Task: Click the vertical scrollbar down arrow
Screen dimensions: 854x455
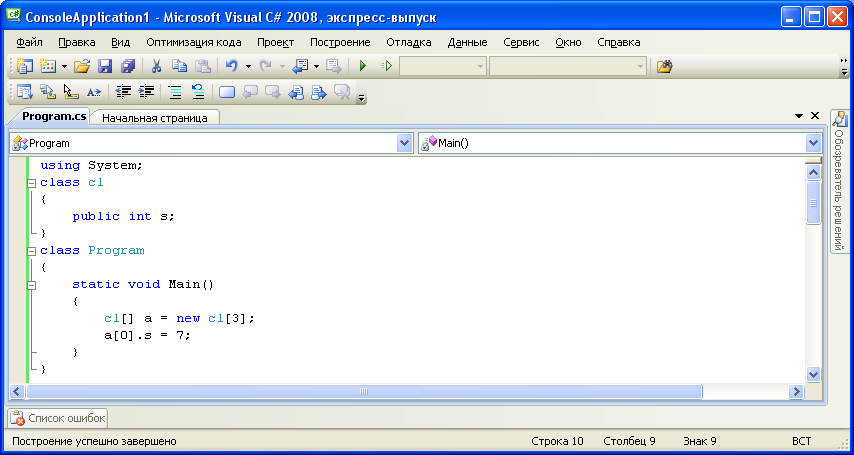Action: (x=813, y=374)
